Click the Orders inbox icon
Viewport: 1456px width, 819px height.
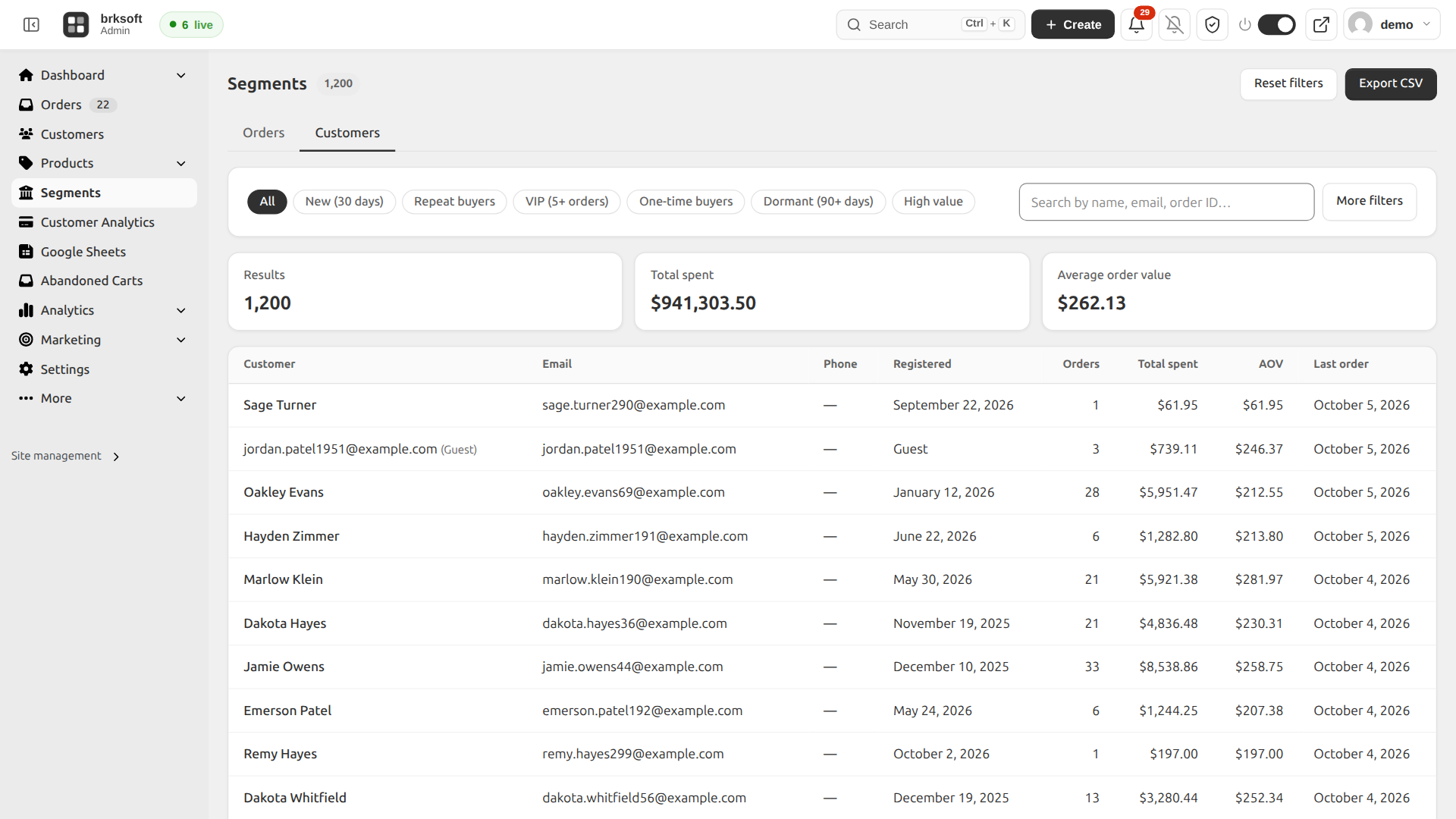26,105
